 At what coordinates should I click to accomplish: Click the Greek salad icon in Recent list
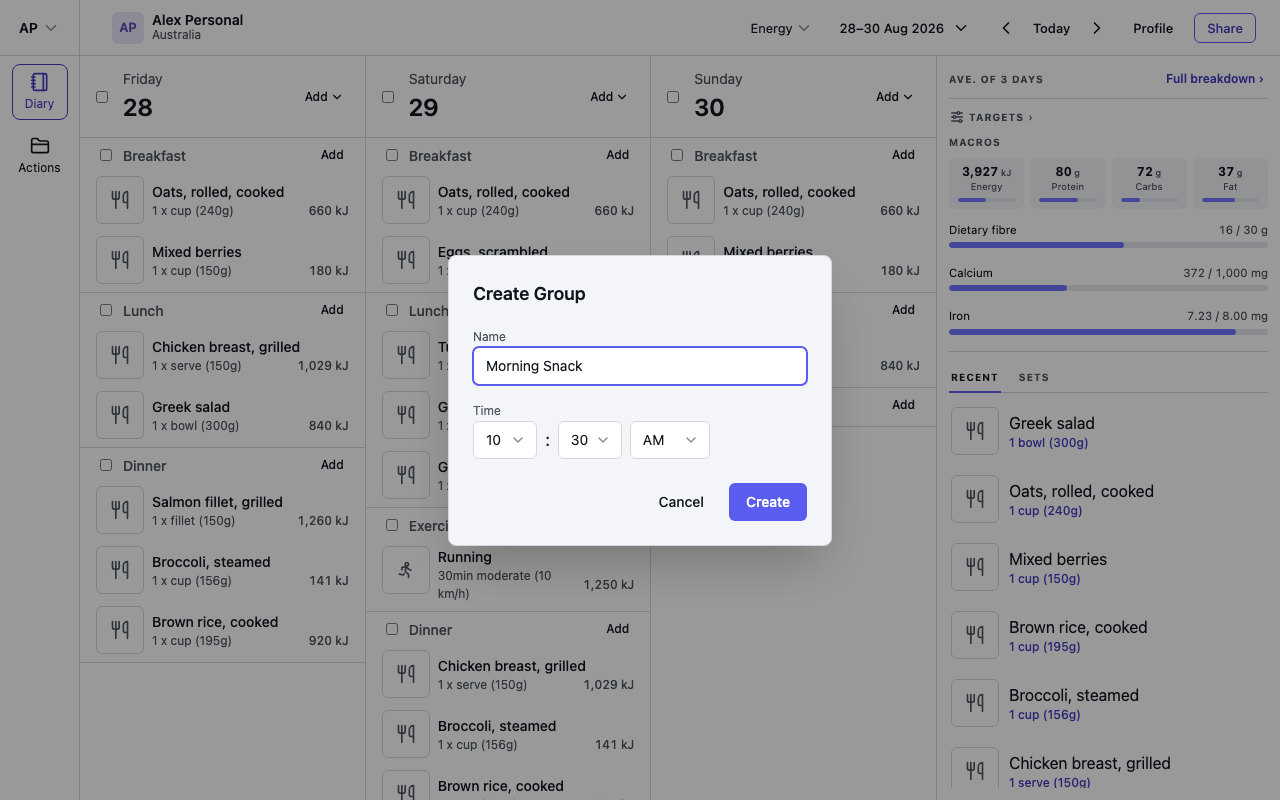coord(975,431)
